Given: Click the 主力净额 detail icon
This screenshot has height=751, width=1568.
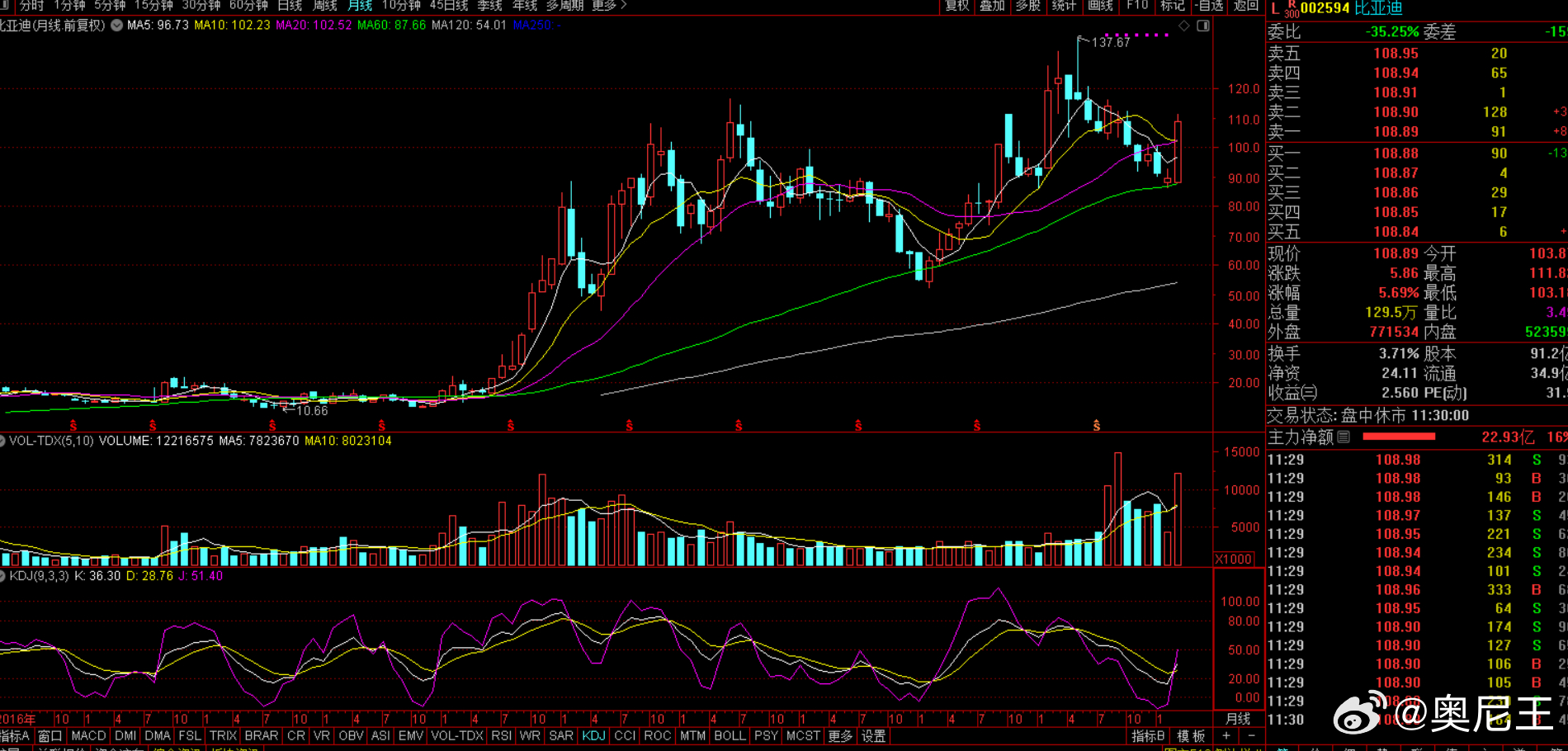Looking at the screenshot, I should pos(1344,437).
